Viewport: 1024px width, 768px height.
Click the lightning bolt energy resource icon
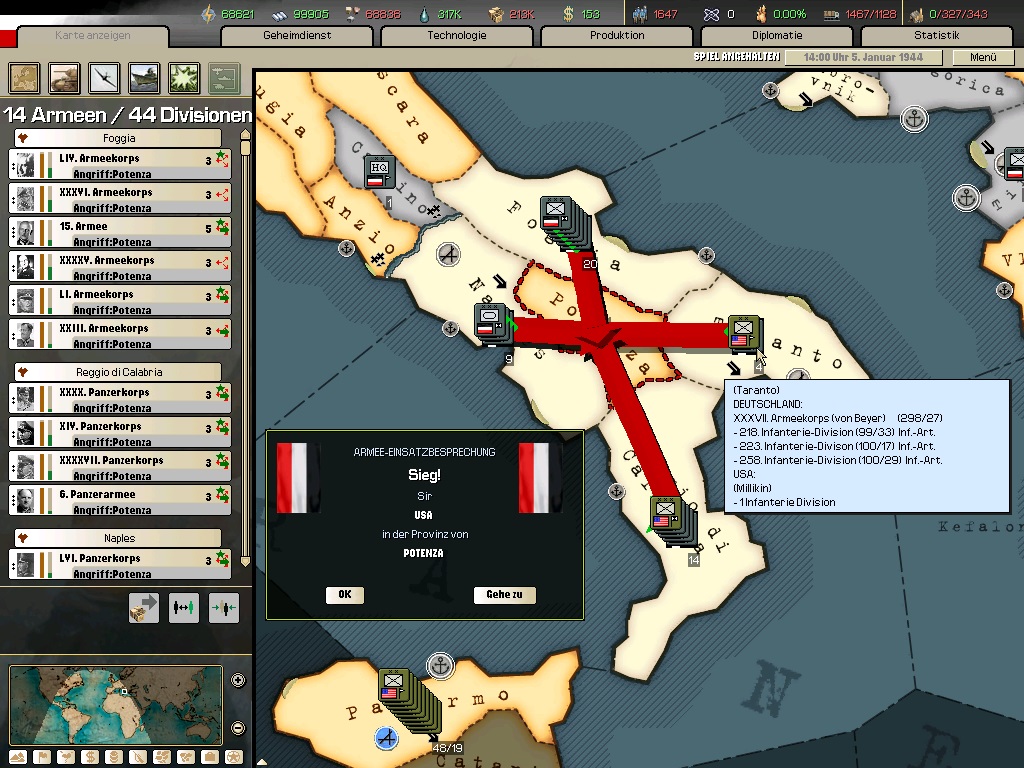(x=208, y=14)
